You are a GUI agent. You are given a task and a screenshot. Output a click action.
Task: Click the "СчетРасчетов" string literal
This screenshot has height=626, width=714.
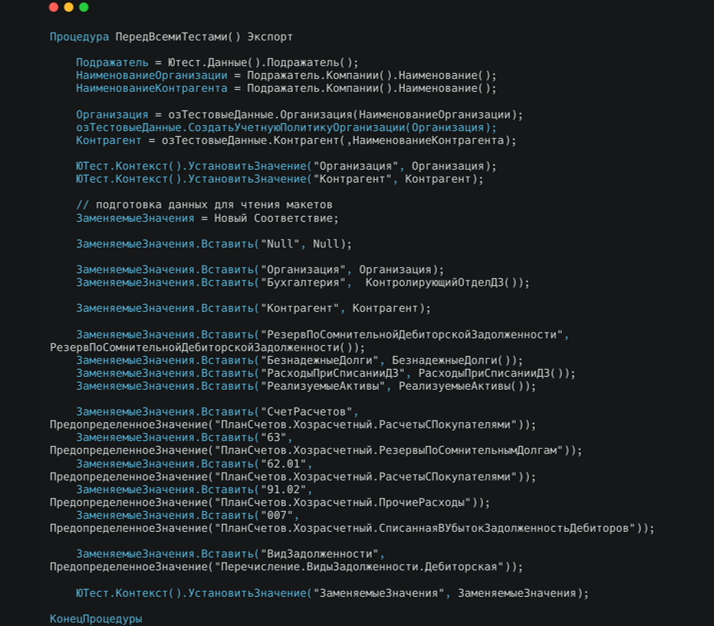click(306, 412)
